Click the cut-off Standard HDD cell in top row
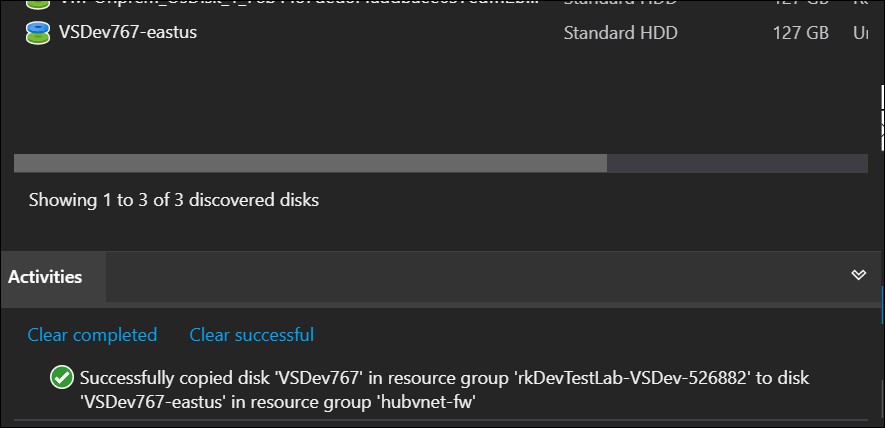The height and width of the screenshot is (428, 885). 620,3
